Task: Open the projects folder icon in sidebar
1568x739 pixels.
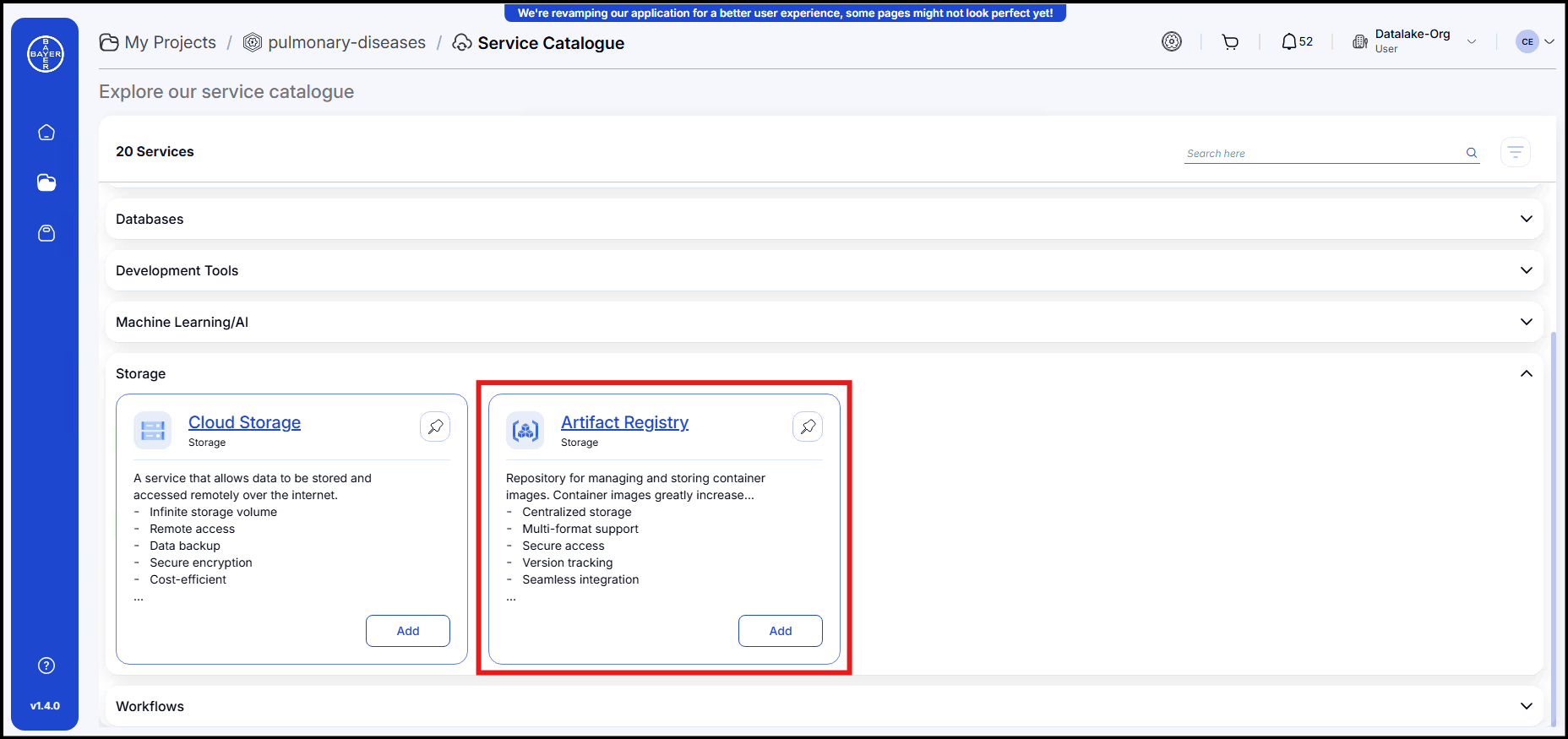Action: [46, 182]
